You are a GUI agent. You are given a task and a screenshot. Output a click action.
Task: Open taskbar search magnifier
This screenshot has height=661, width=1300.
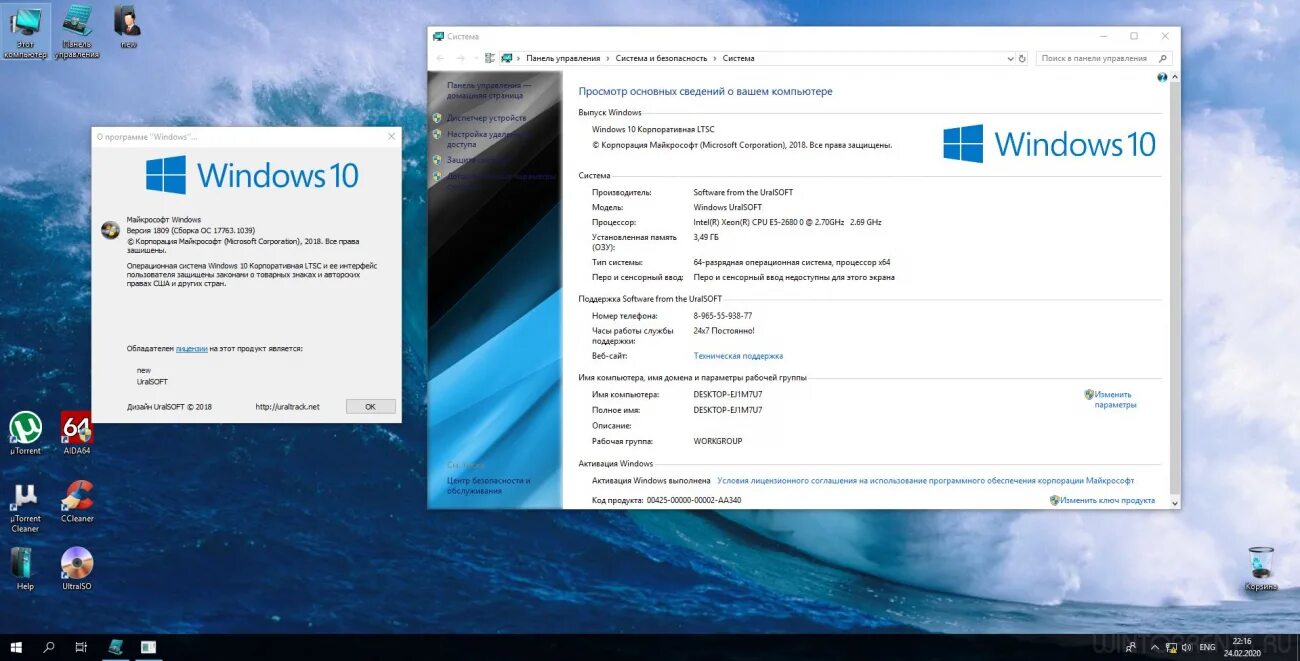[49, 647]
